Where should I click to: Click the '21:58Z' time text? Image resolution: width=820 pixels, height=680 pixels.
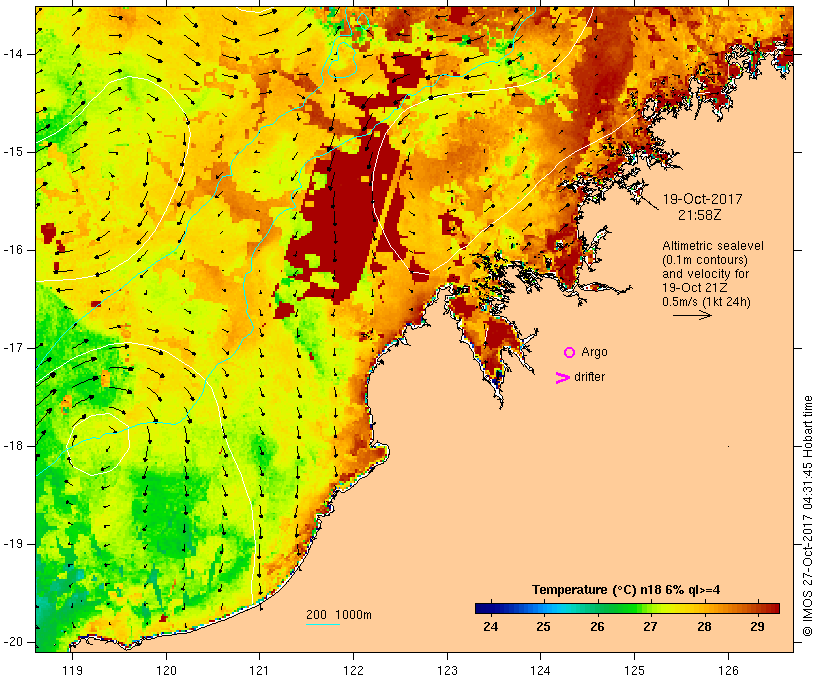pos(700,215)
